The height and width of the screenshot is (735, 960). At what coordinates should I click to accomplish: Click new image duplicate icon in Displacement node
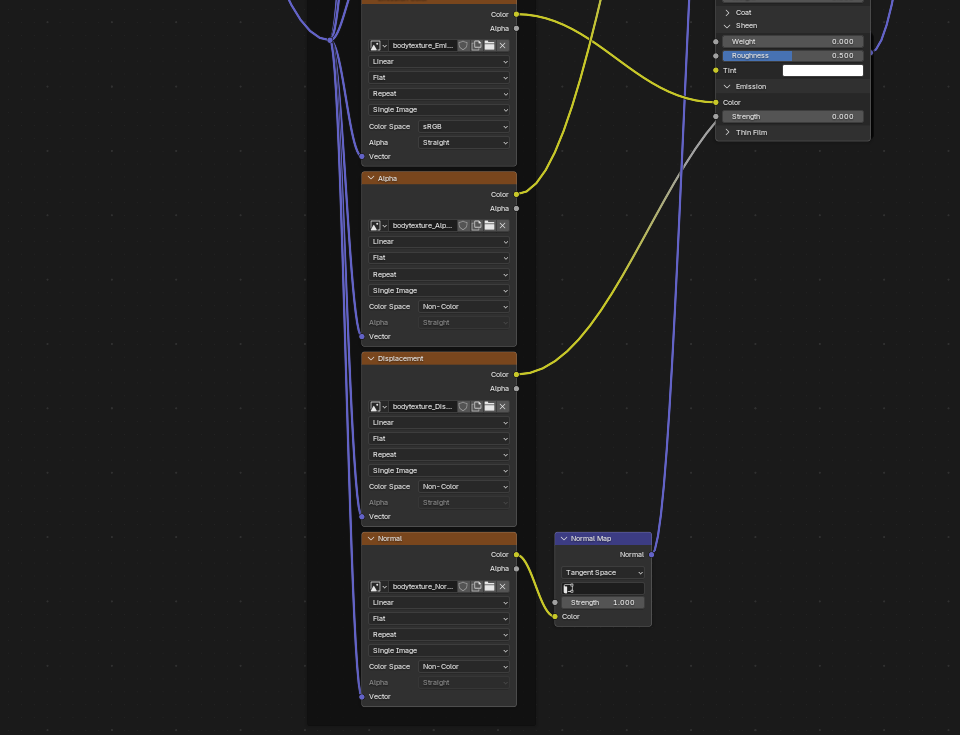pos(476,406)
